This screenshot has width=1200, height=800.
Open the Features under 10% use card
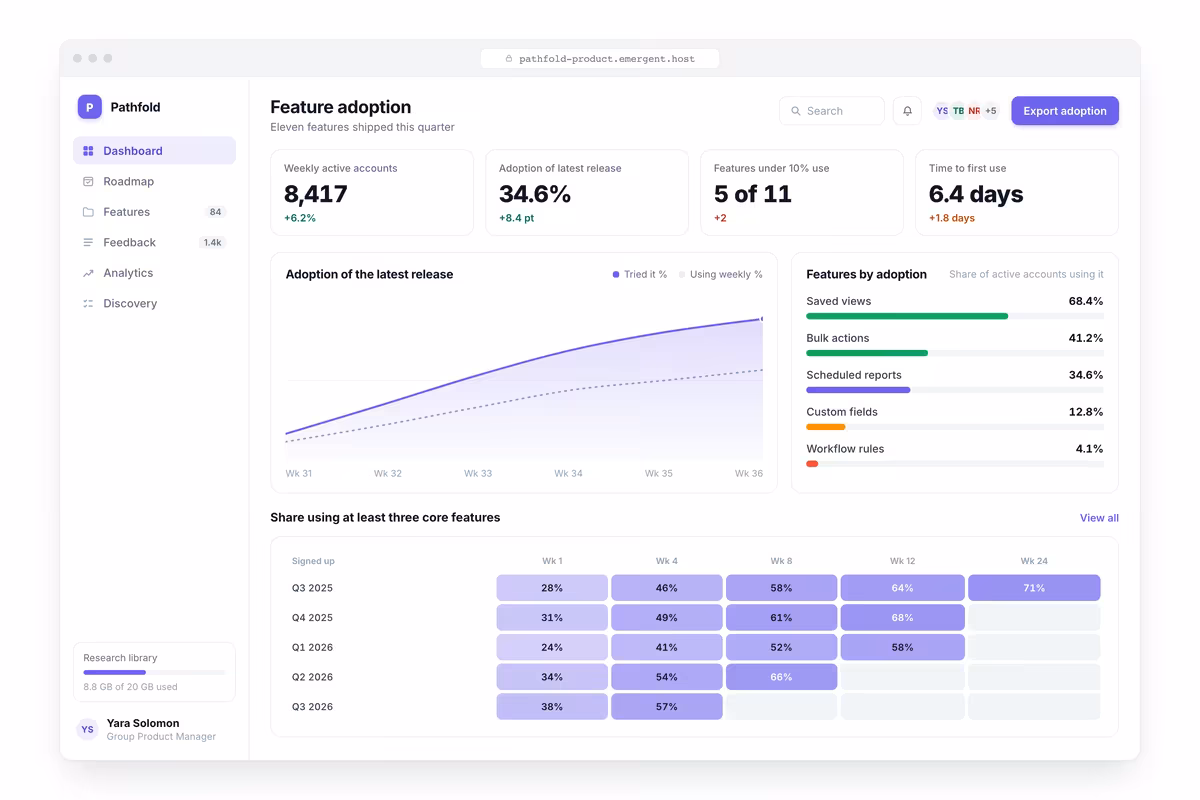(x=802, y=193)
